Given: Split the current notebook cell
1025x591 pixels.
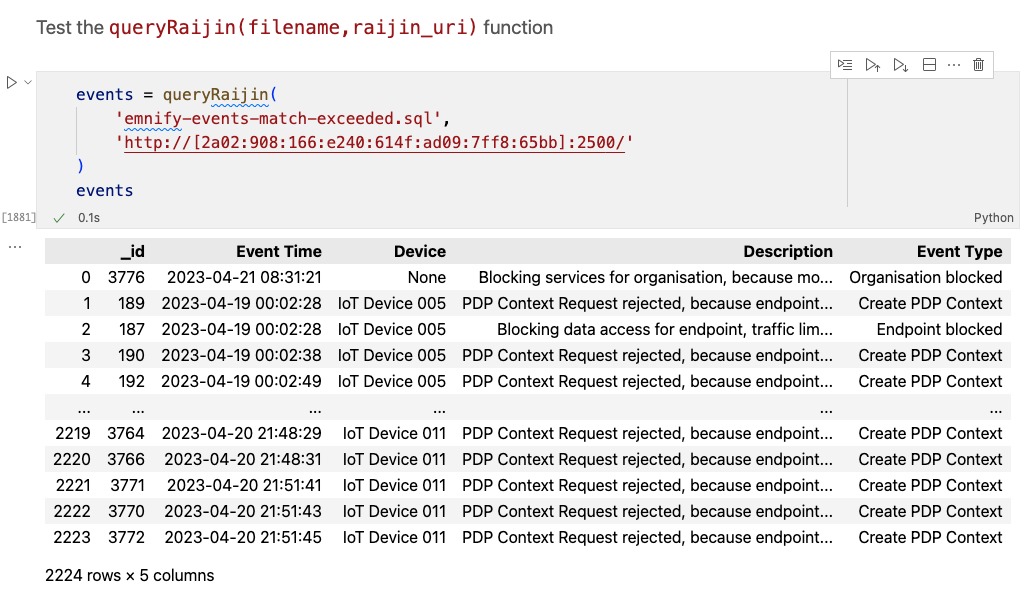Looking at the screenshot, I should pyautogui.click(x=929, y=65).
